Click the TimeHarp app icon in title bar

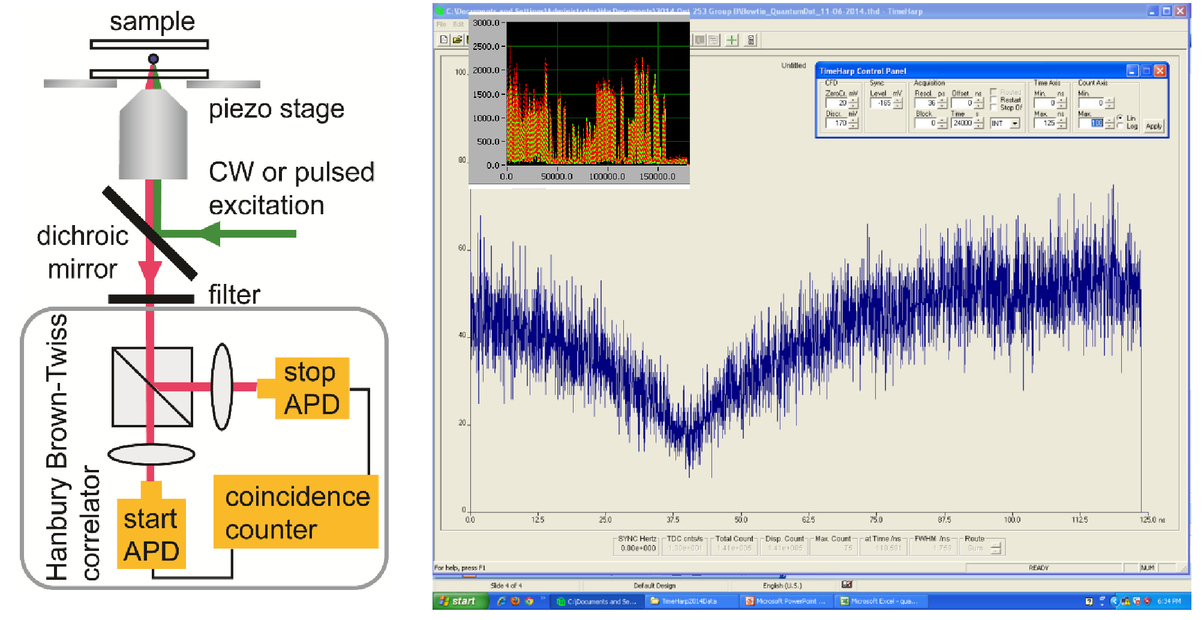point(439,10)
